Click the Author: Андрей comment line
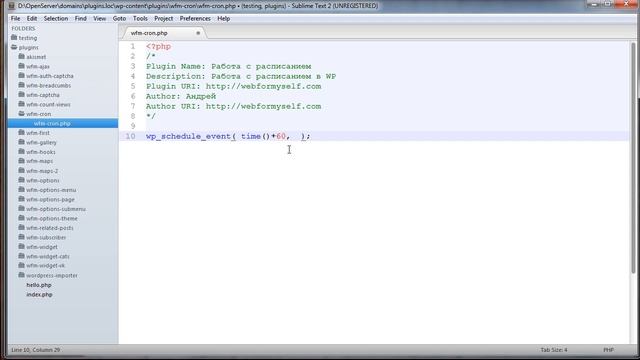 click(181, 96)
